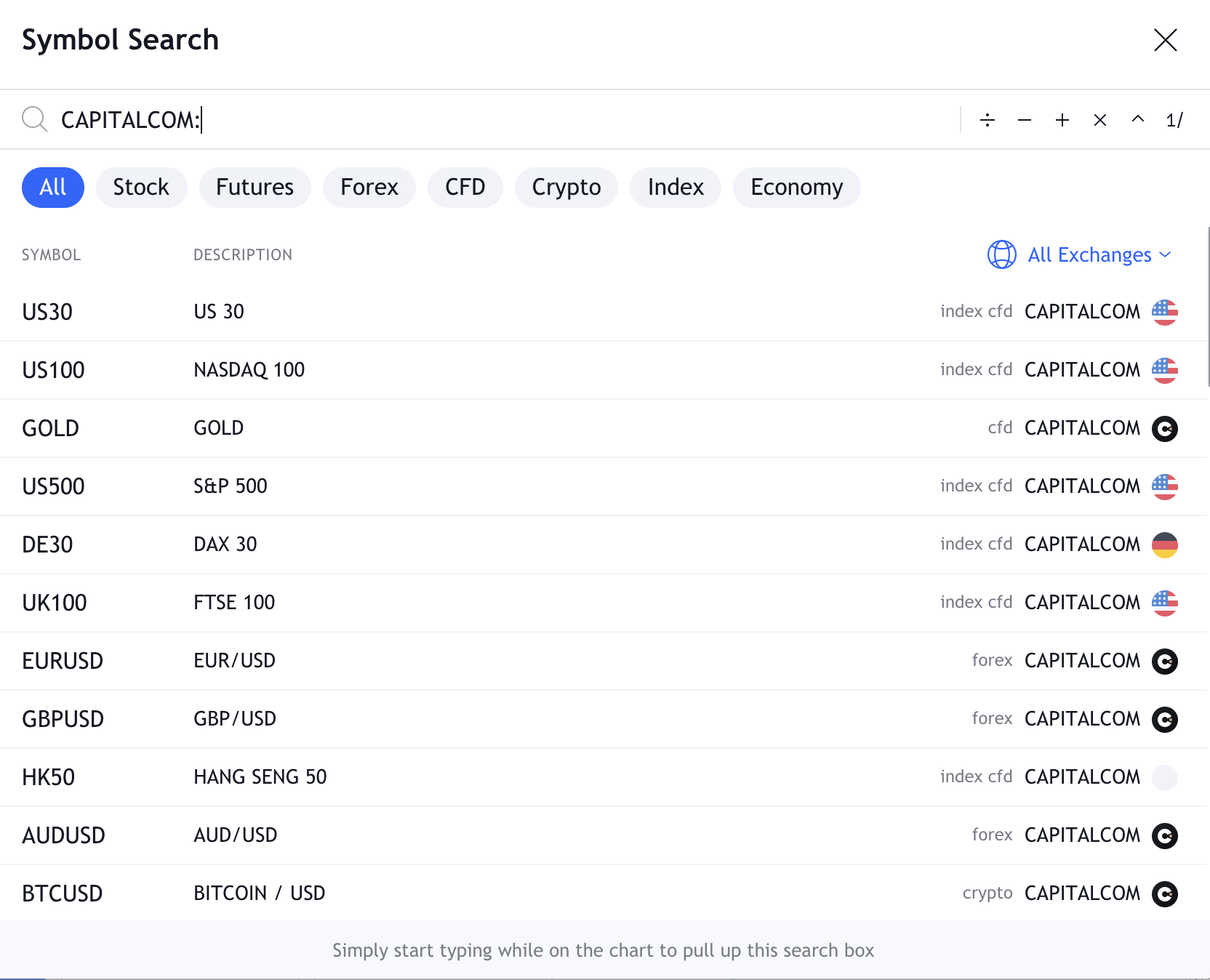Click the search magnifier icon

coord(34,119)
